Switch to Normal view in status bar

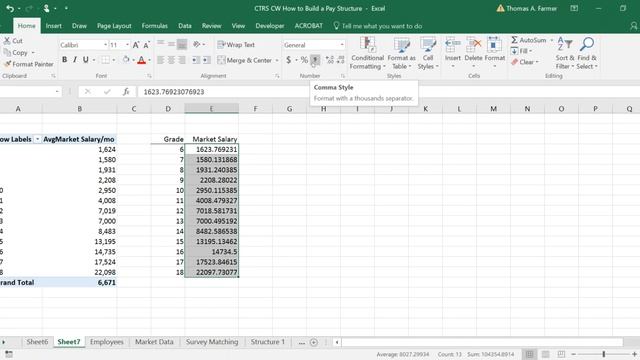tap(529, 354)
